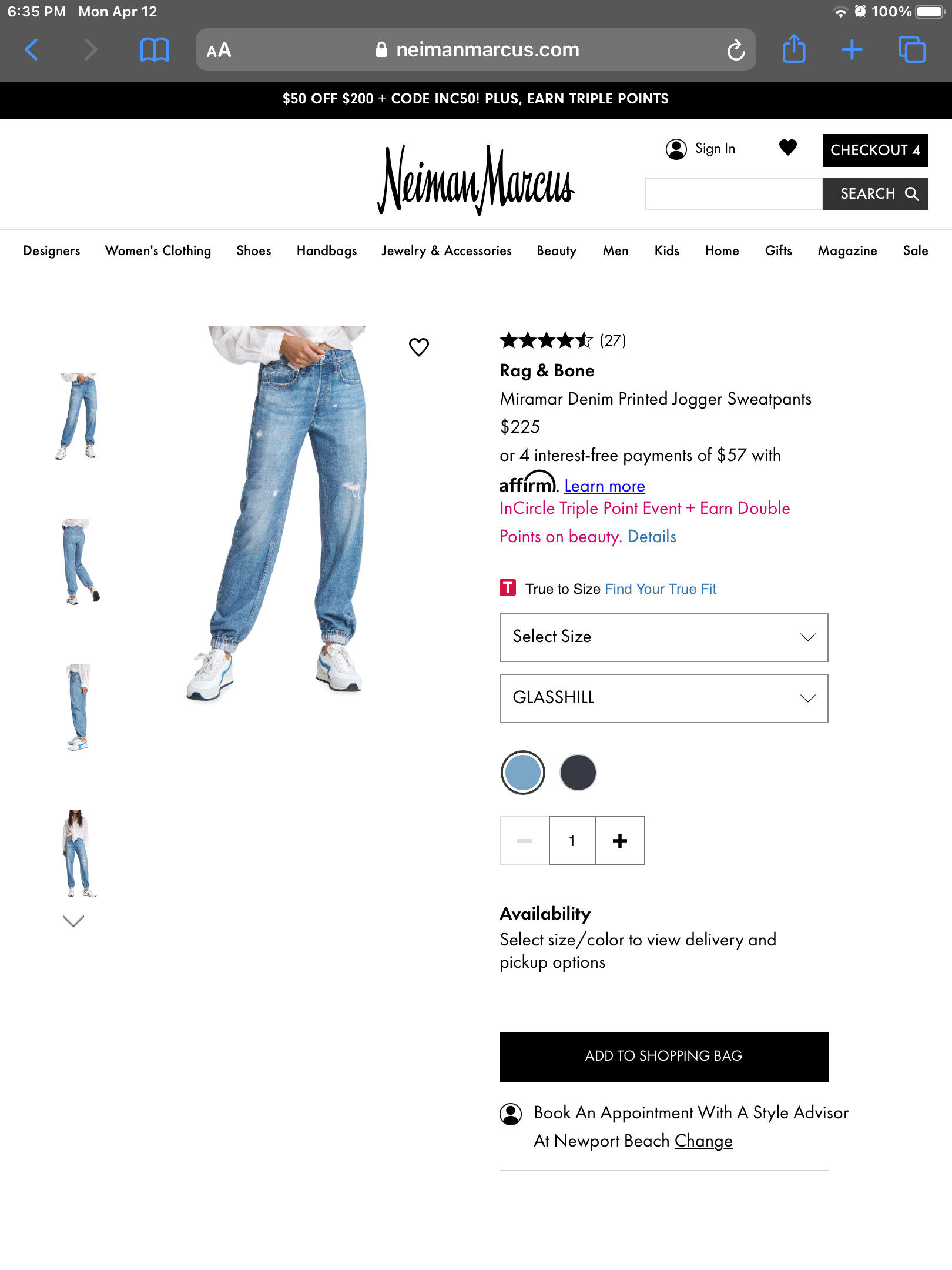
Task: Increase quantity with the plus button
Action: tap(620, 841)
